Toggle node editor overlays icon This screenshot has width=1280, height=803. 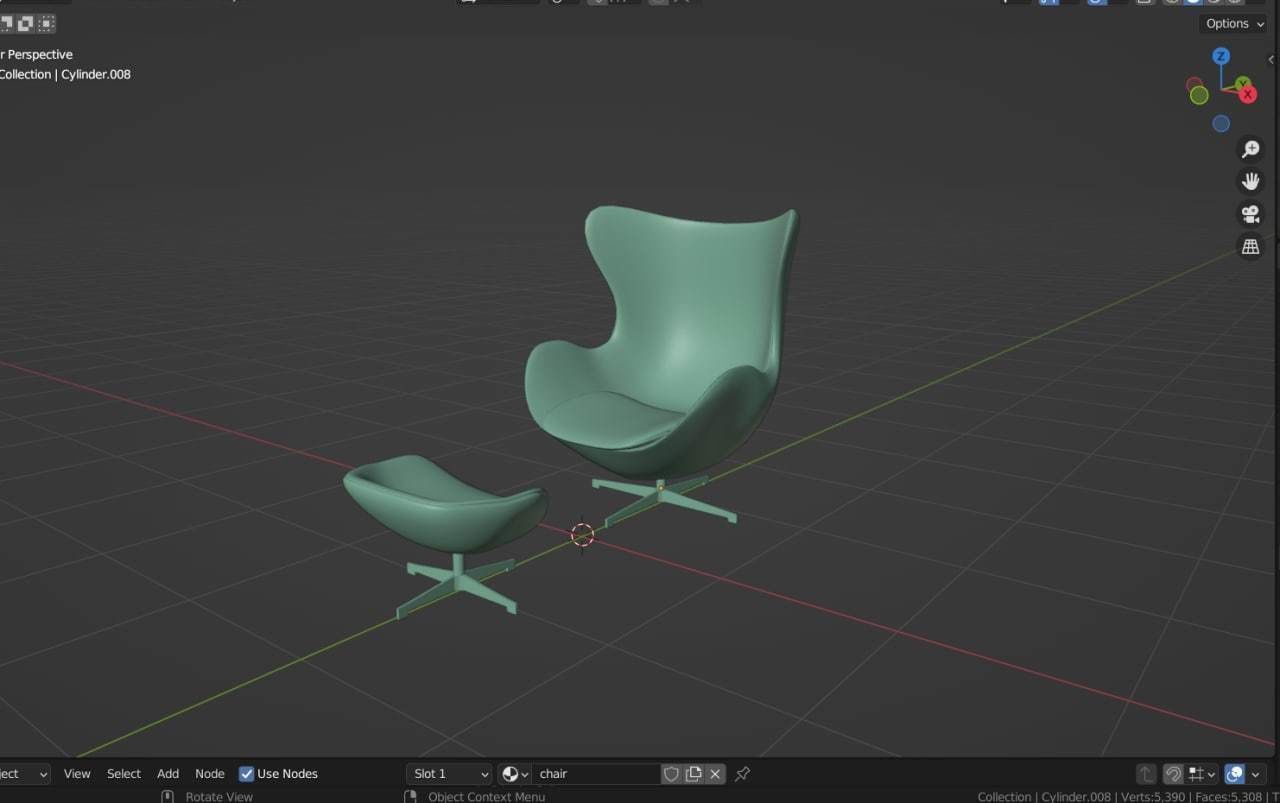1235,774
